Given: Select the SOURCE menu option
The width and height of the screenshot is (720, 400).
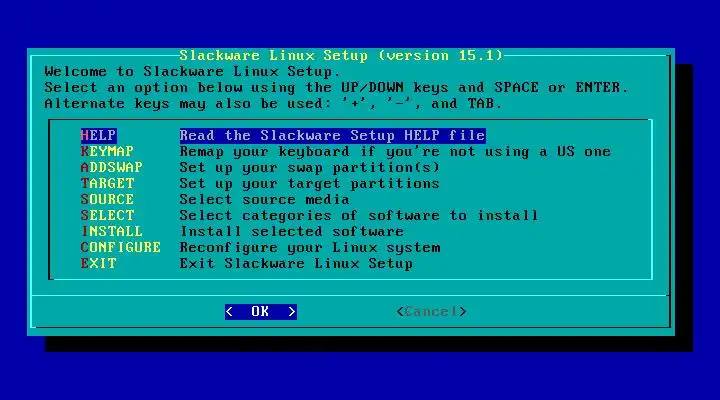Looking at the screenshot, I should pos(107,199).
